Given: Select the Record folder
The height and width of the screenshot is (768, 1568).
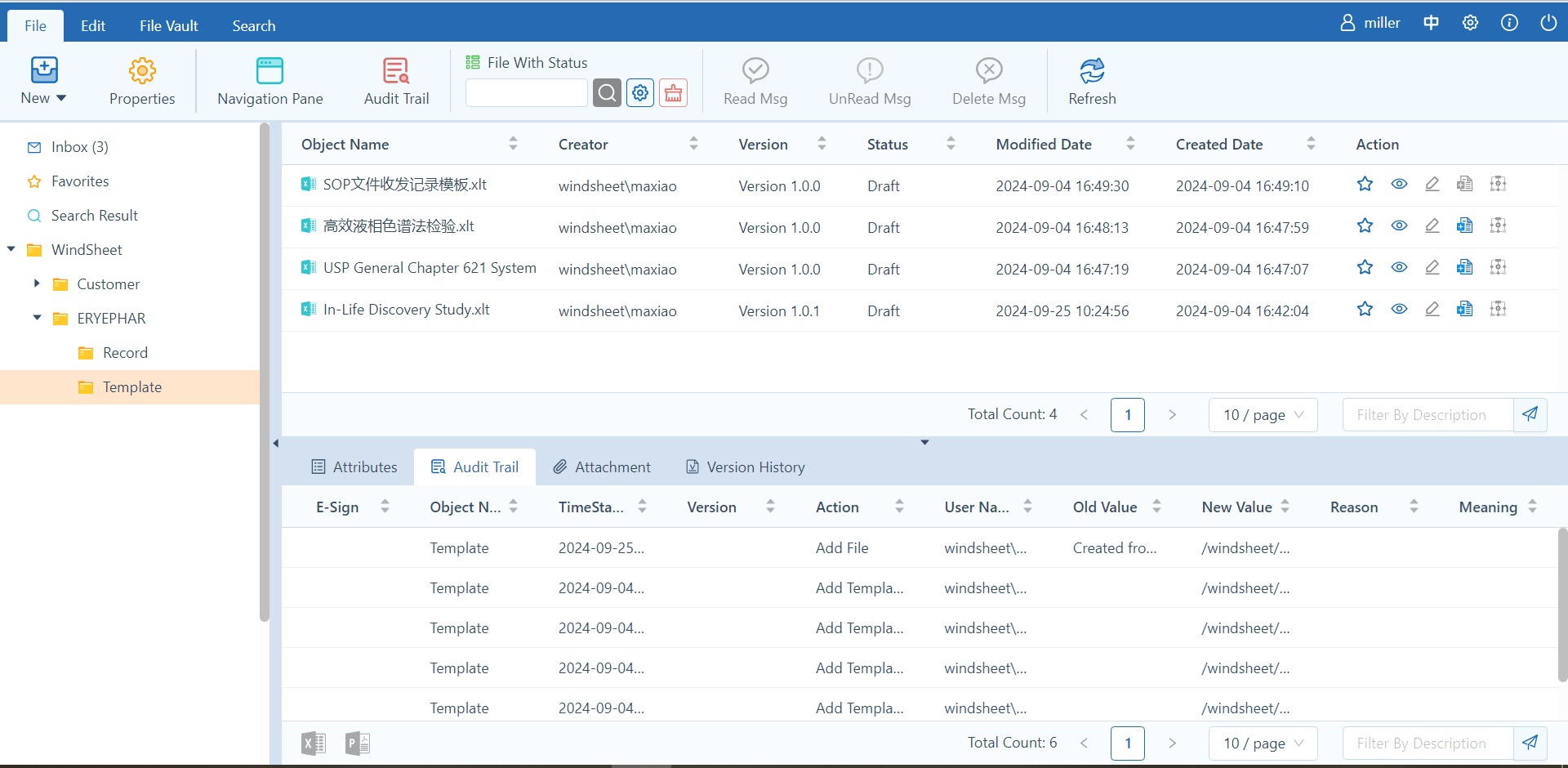Looking at the screenshot, I should [125, 353].
